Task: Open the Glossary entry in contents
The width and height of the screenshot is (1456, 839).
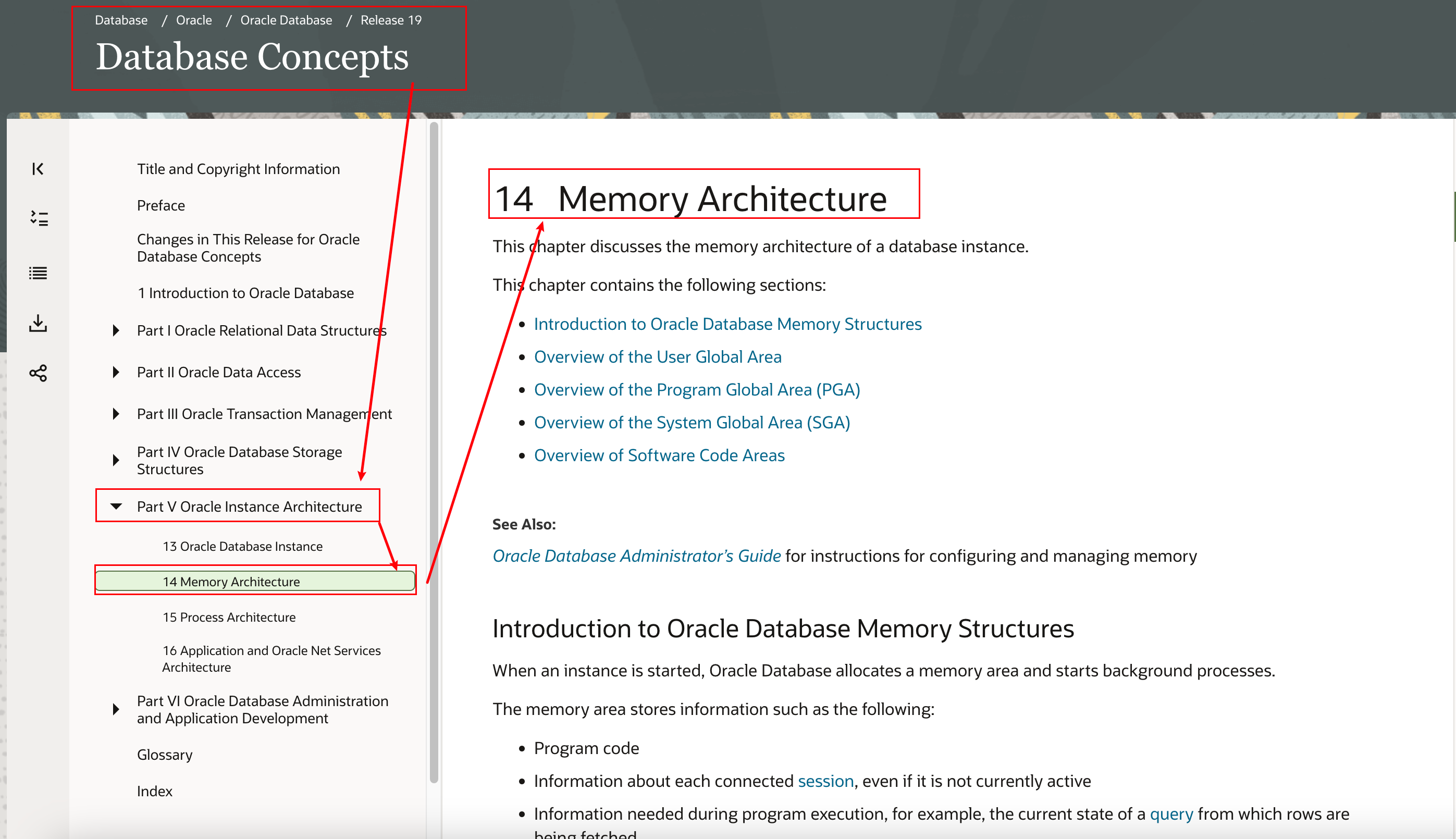Action: (164, 755)
